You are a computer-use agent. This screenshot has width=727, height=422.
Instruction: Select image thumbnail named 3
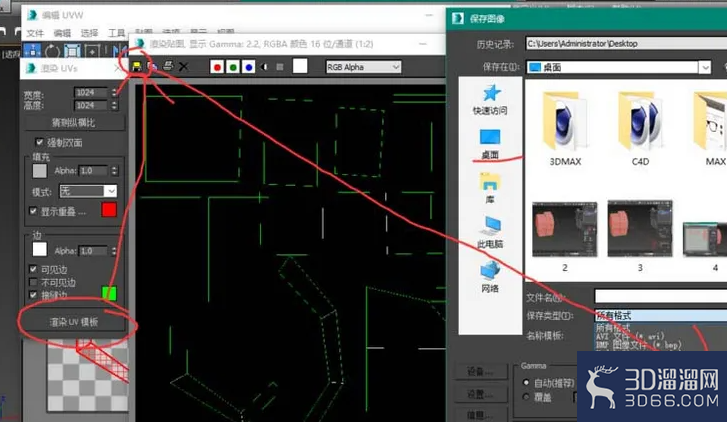tap(640, 236)
